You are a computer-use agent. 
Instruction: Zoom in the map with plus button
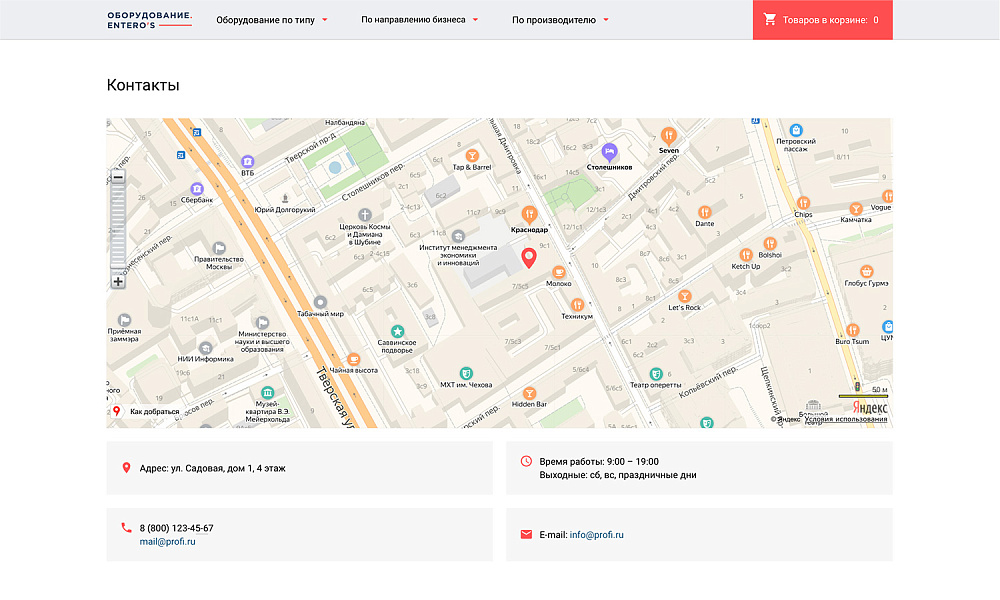click(x=118, y=281)
